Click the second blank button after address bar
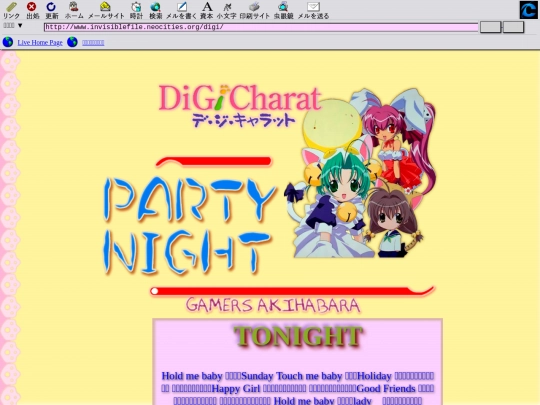This screenshot has height=405, width=540. click(513, 27)
